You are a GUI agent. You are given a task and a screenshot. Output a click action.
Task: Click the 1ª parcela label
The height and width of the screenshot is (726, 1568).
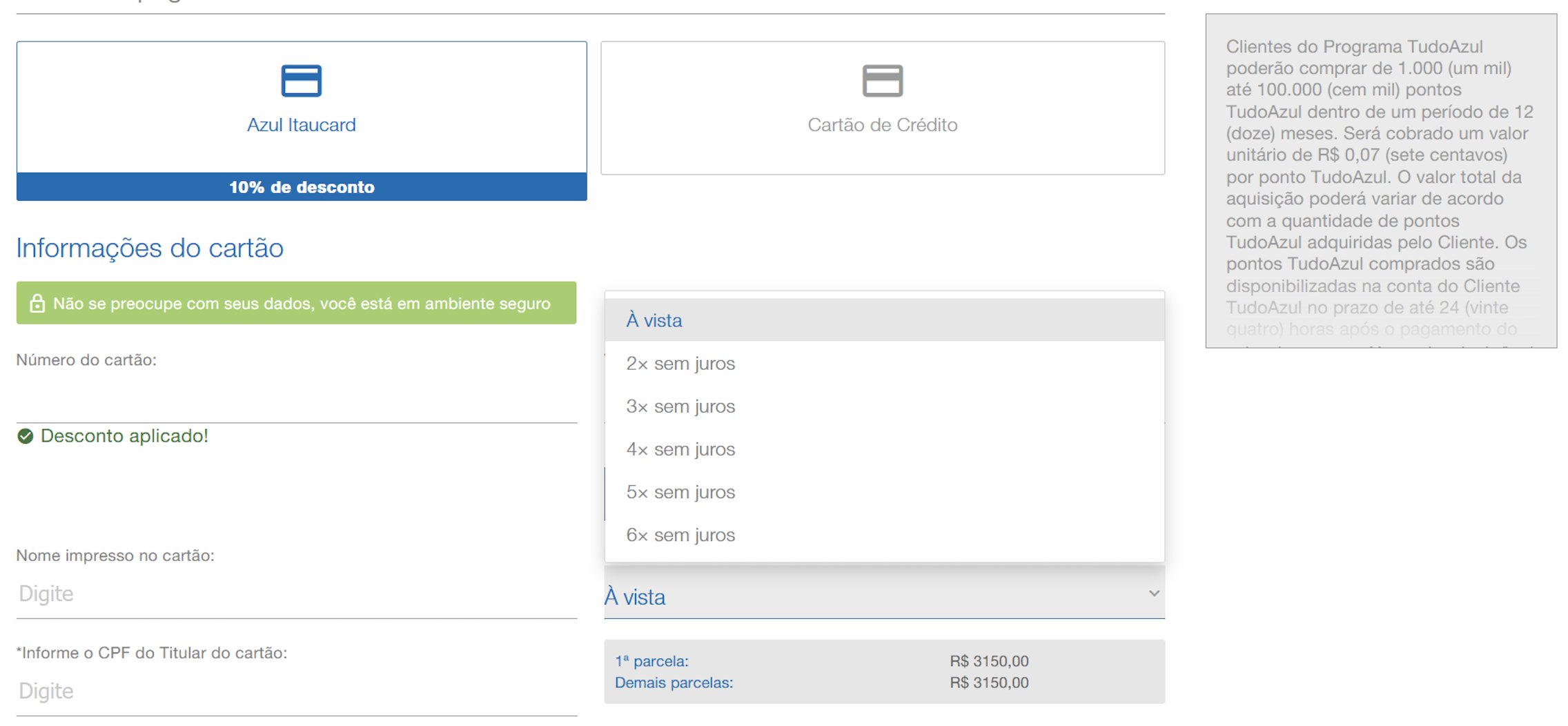(651, 661)
